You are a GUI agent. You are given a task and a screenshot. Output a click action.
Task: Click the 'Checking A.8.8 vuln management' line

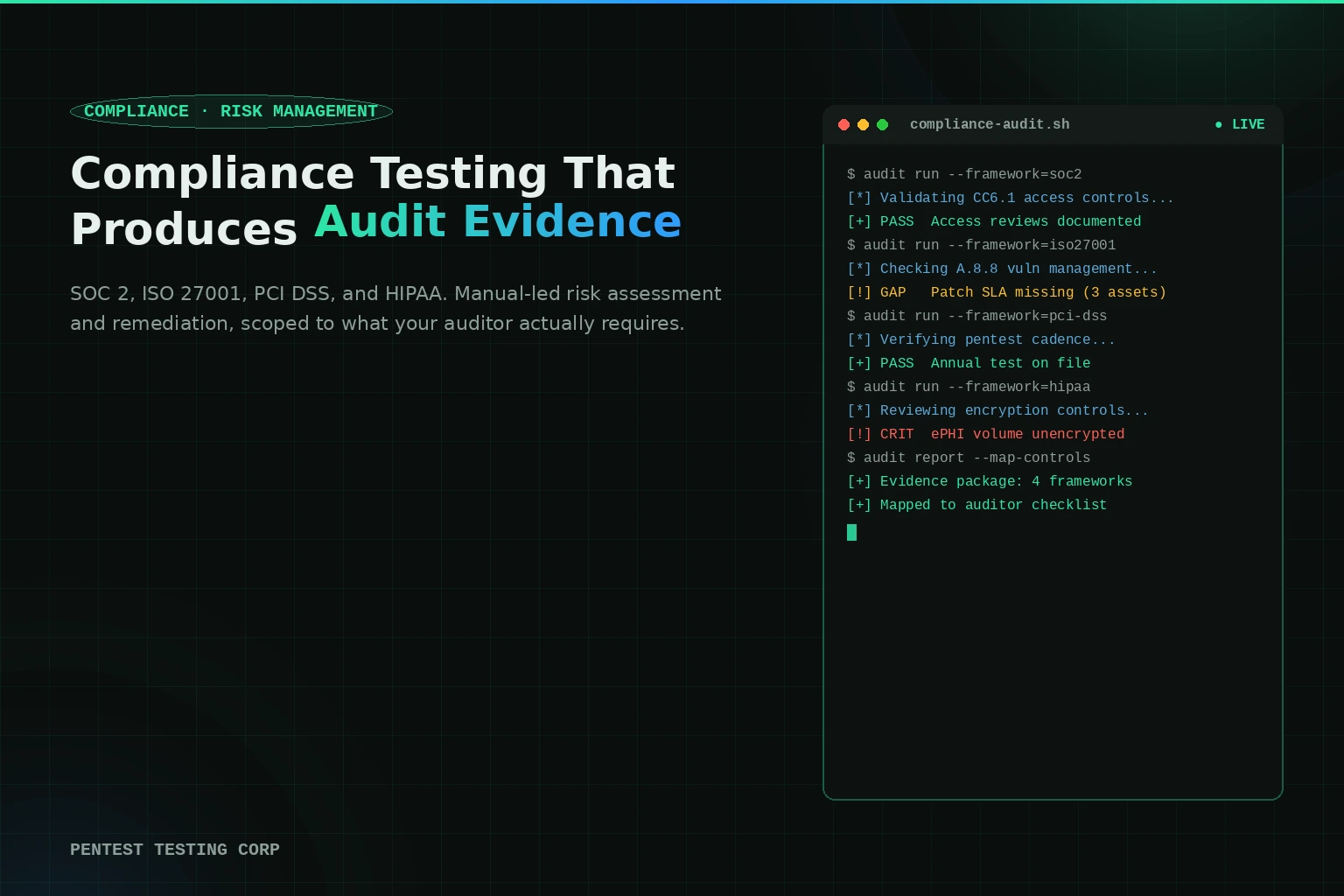point(1002,269)
